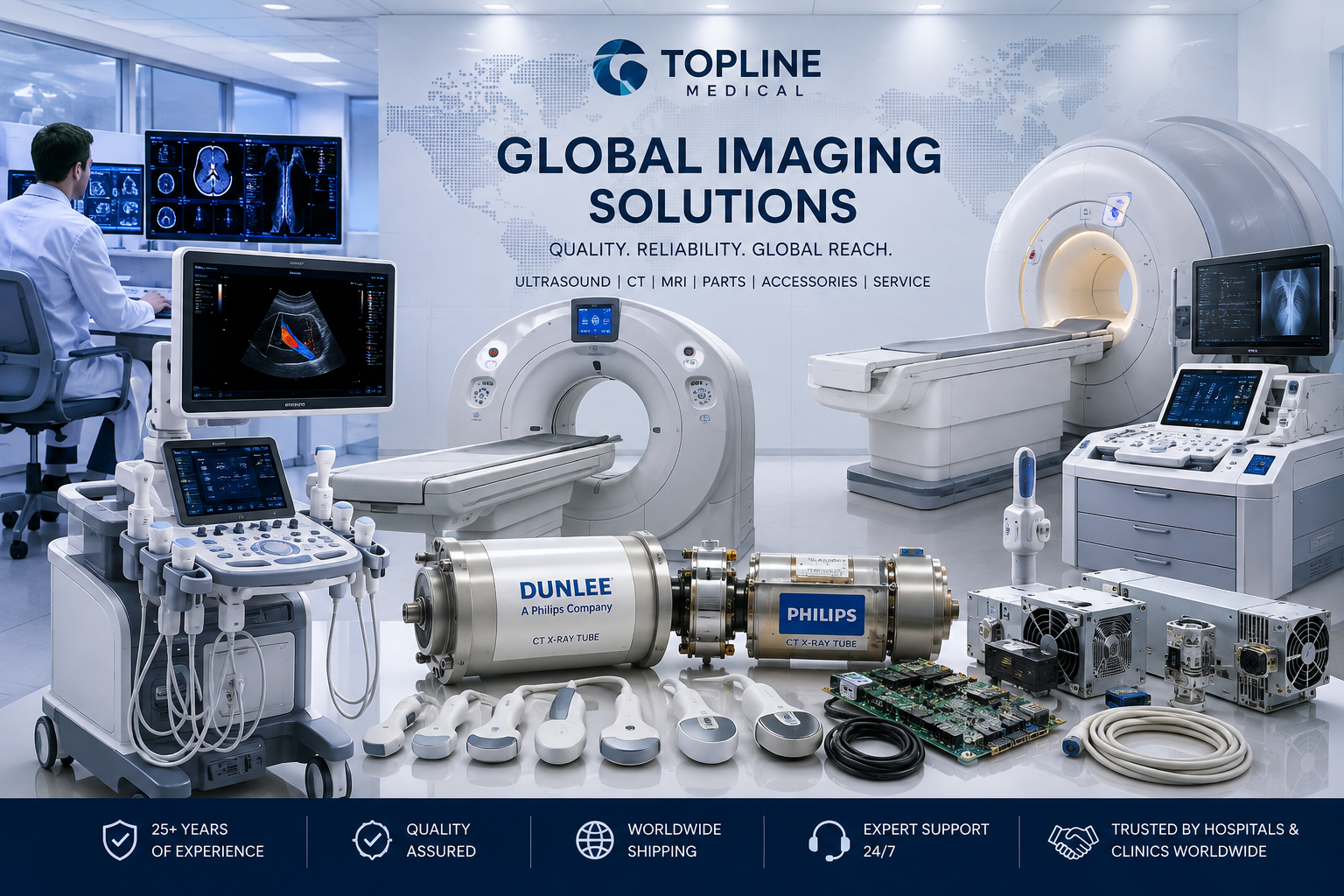Click the 'EXPERT SUPPORT 24/7' footer text
Screen dimensions: 1344x896
point(926,840)
